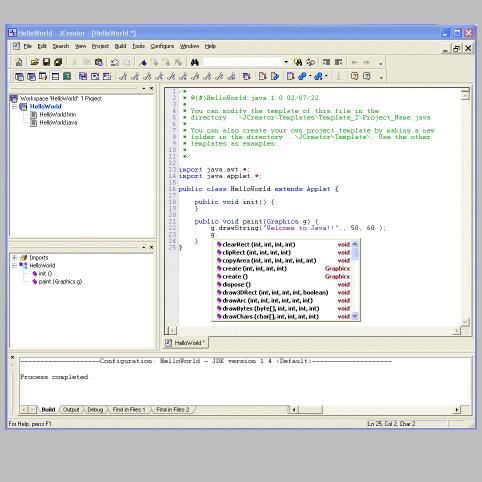This screenshot has height=482, width=482.
Task: Save the file with the floppy icon
Action: coord(46,62)
